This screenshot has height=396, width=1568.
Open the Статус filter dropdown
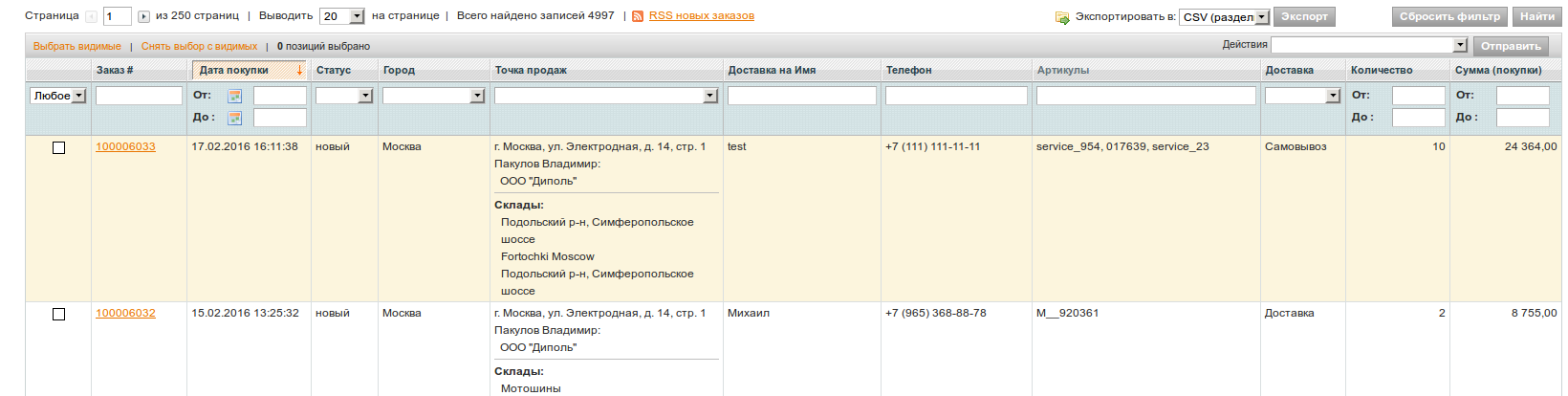click(344, 96)
